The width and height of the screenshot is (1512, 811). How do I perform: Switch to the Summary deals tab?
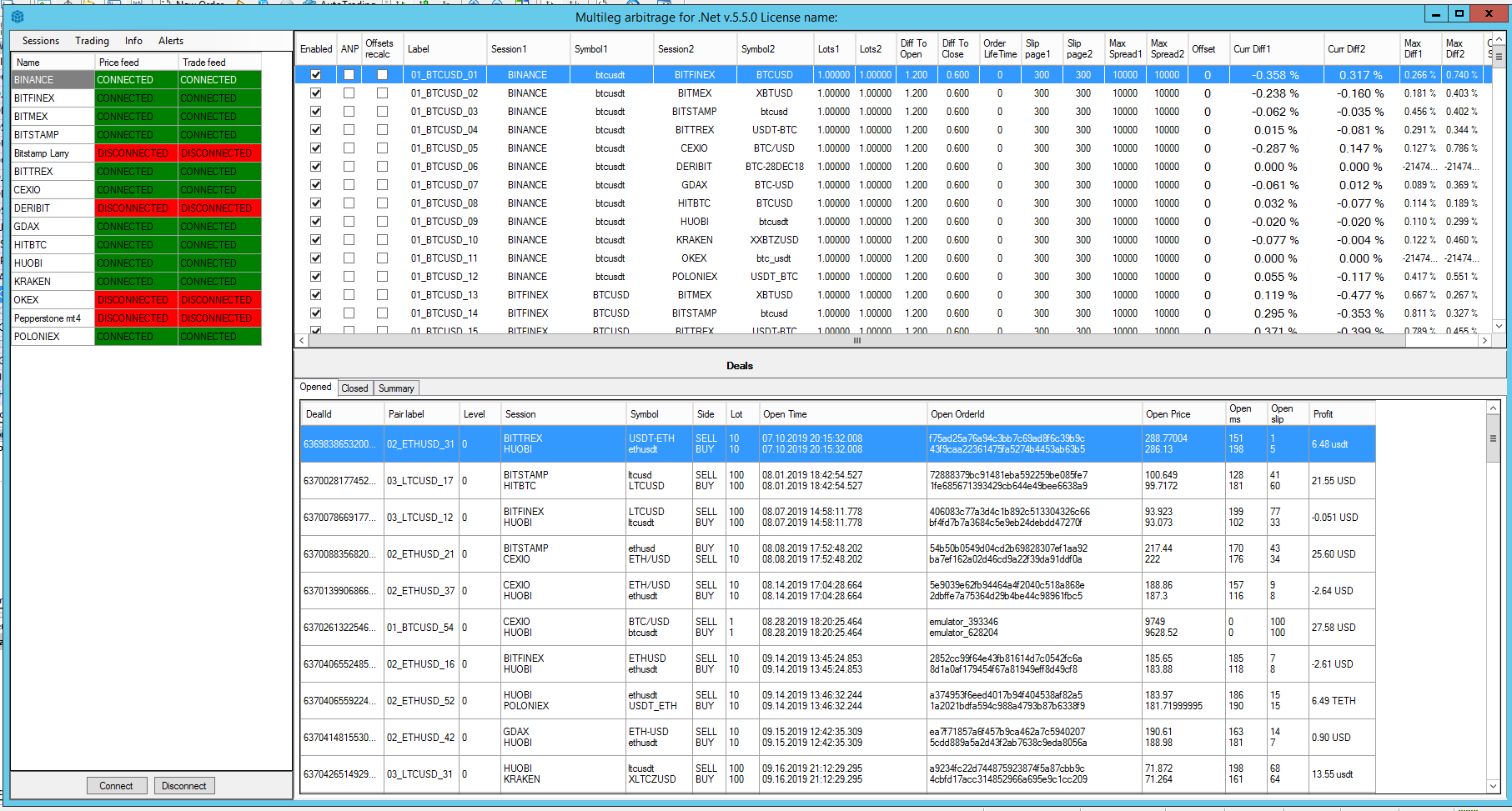[396, 388]
